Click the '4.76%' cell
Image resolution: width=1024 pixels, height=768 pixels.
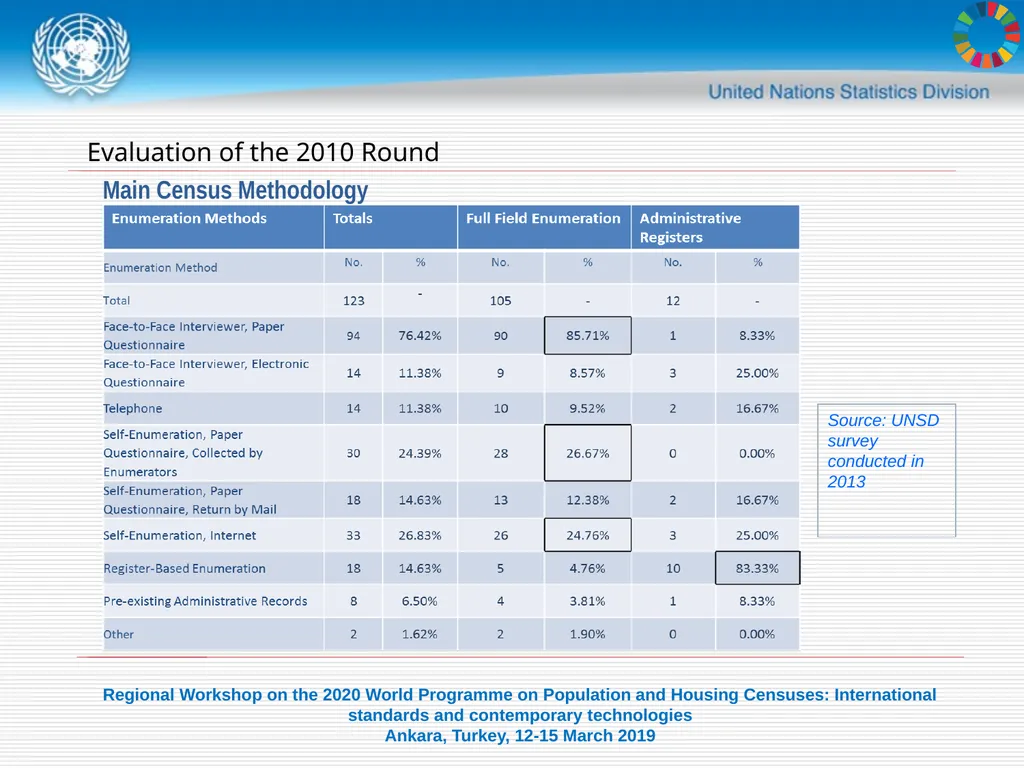pos(587,569)
